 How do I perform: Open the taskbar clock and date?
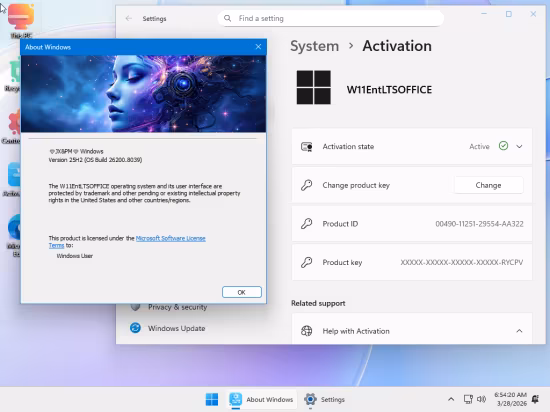tap(511, 399)
